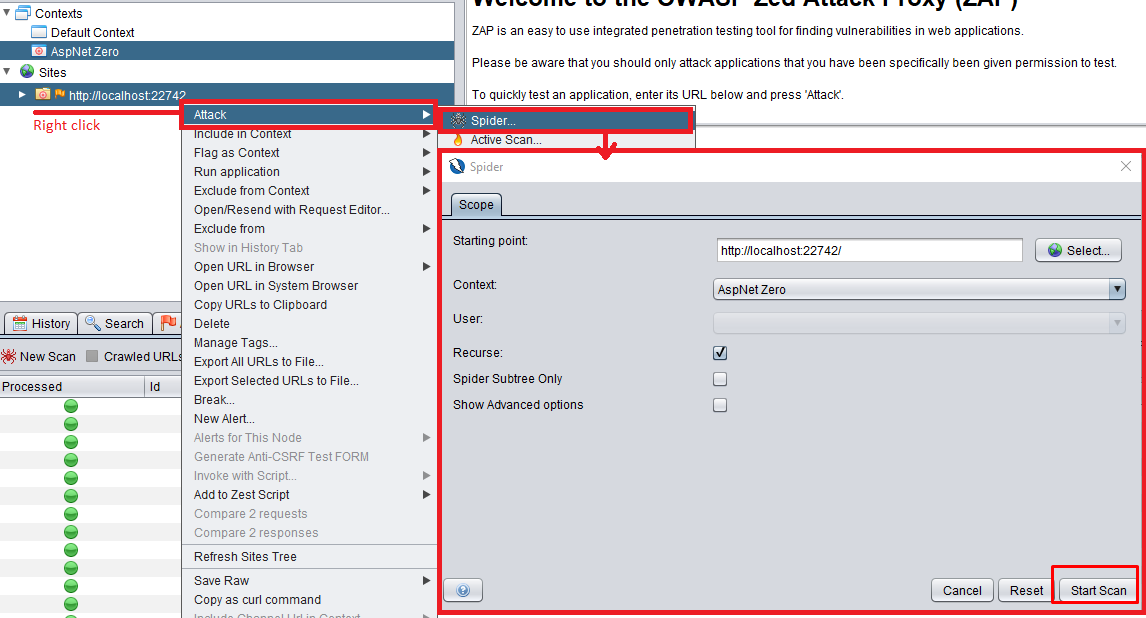Click the localhost:22742 site target icon

[43, 94]
